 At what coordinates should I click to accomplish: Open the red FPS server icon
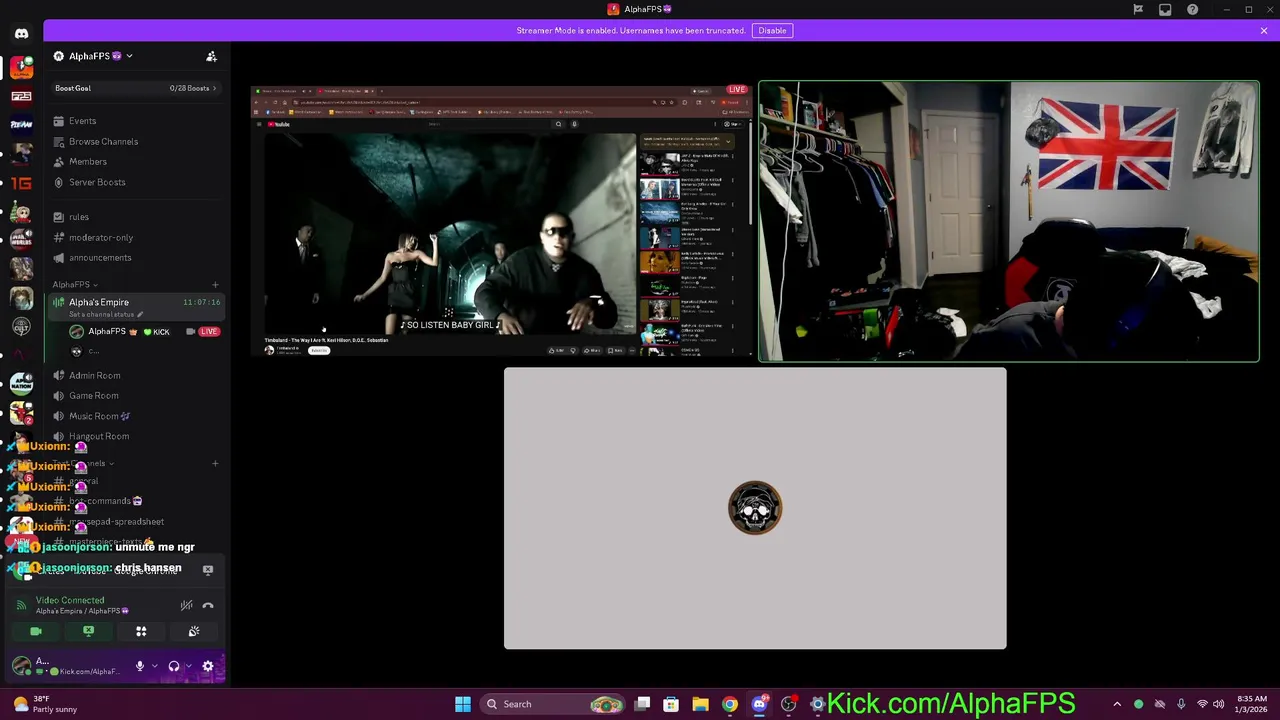coord(21,96)
